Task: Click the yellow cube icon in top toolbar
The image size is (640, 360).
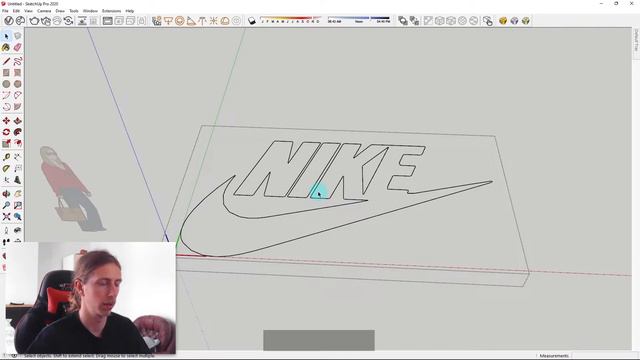Action: [x=503, y=21]
